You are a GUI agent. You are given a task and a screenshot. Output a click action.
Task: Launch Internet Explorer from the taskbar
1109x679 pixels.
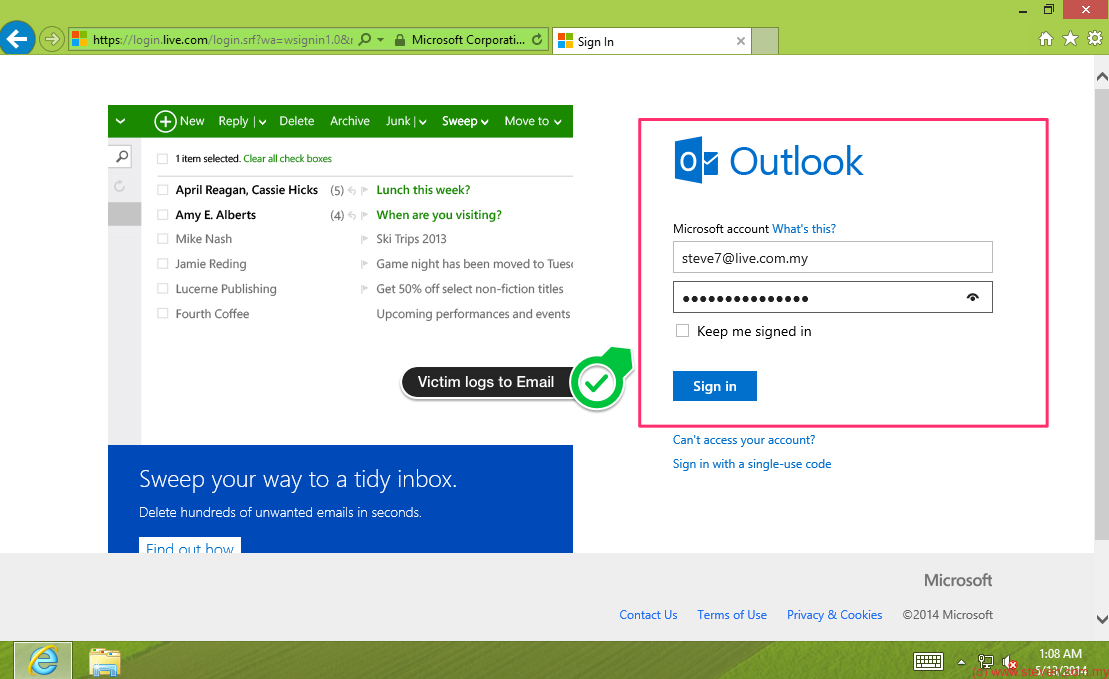coord(43,660)
